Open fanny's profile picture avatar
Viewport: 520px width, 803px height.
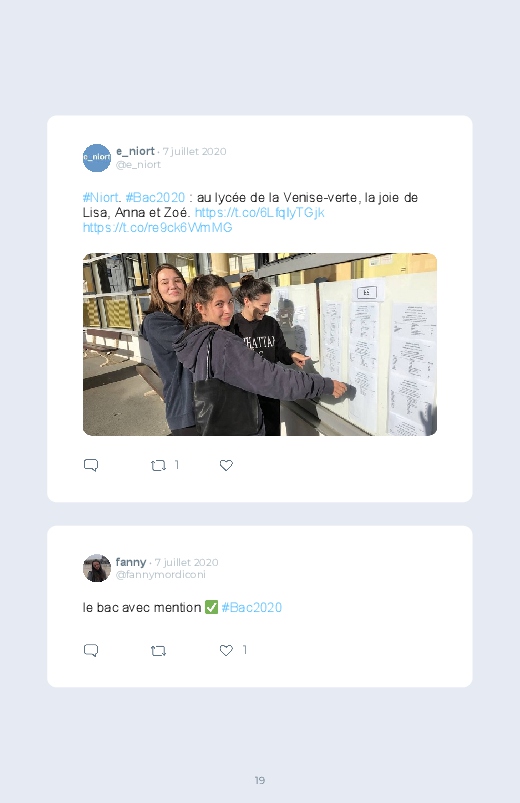[x=97, y=568]
